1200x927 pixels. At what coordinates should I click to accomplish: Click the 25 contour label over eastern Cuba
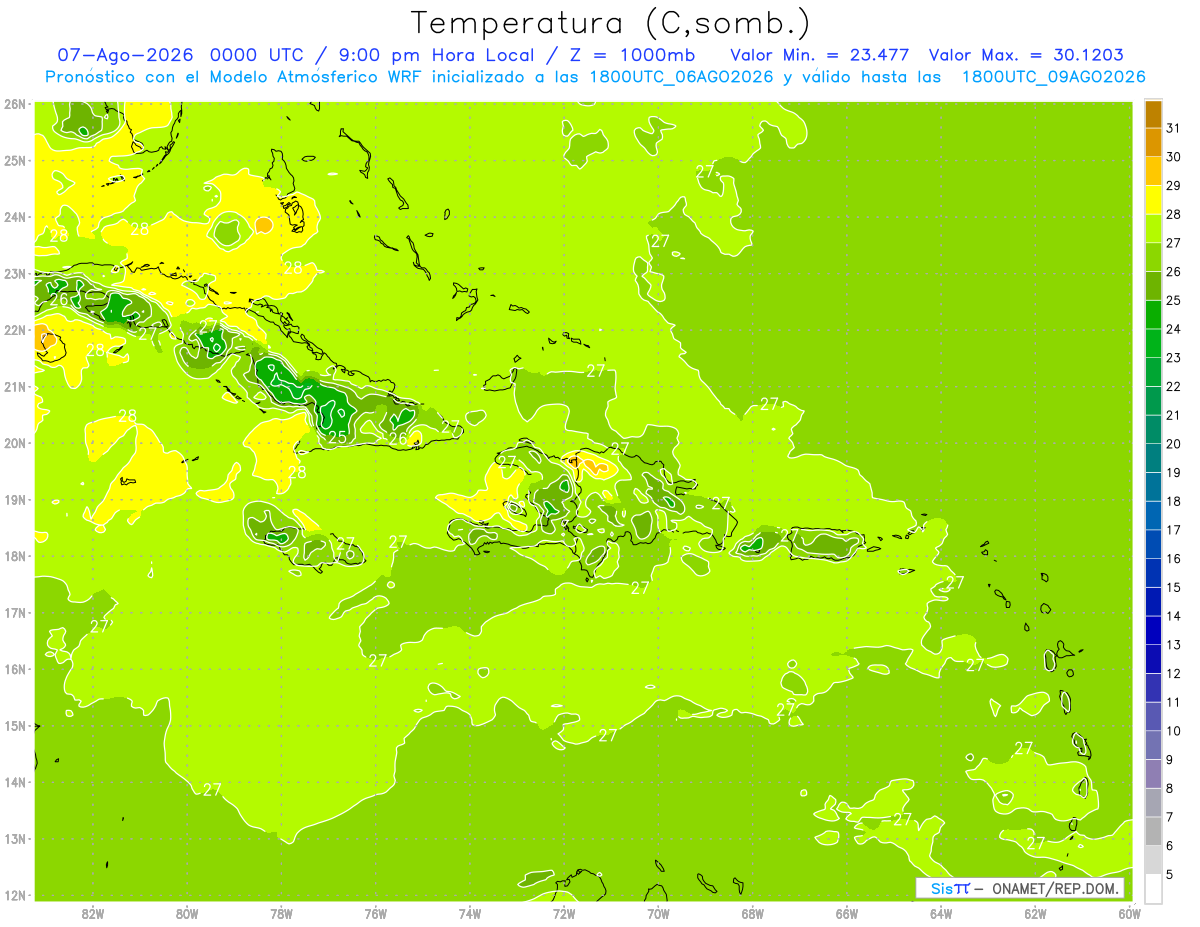tap(338, 437)
